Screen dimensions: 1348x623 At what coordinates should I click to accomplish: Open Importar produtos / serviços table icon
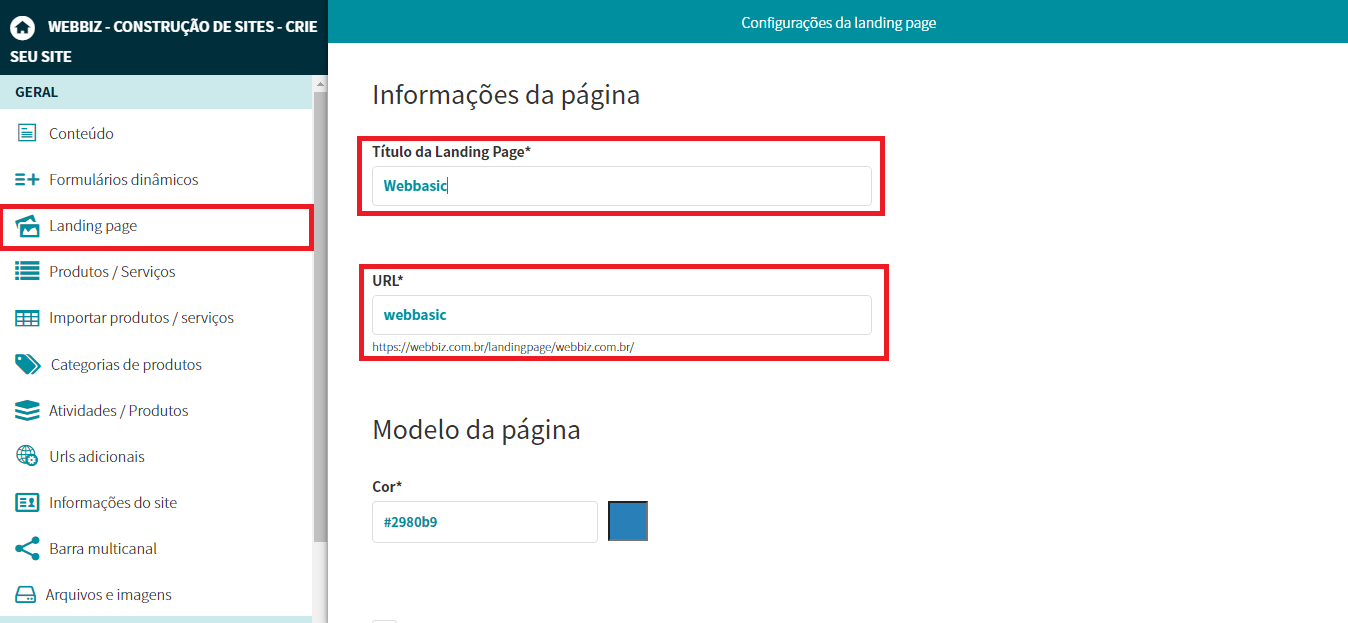27,318
